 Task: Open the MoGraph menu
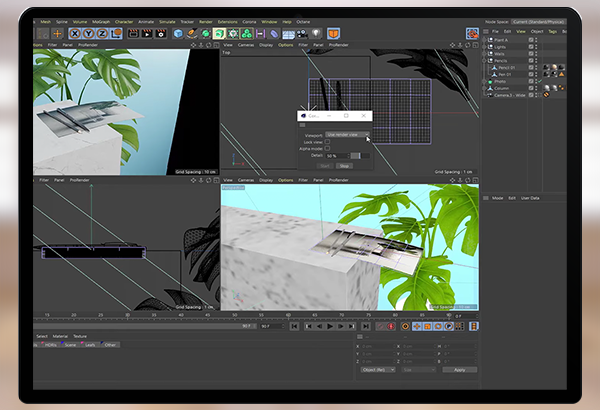coord(101,22)
